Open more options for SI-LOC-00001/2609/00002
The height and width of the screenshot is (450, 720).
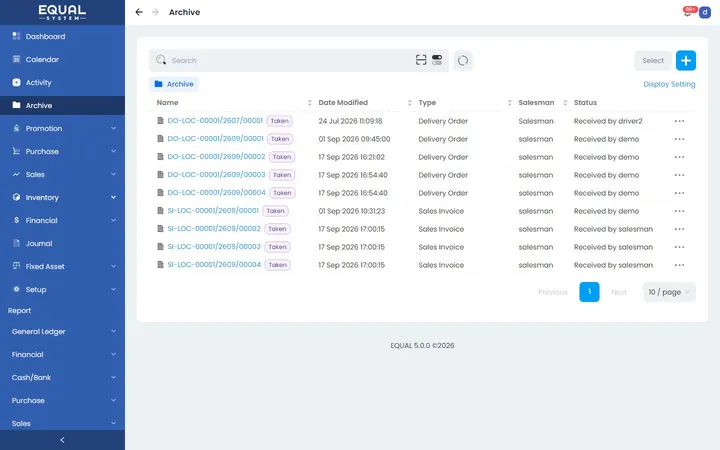(x=679, y=229)
